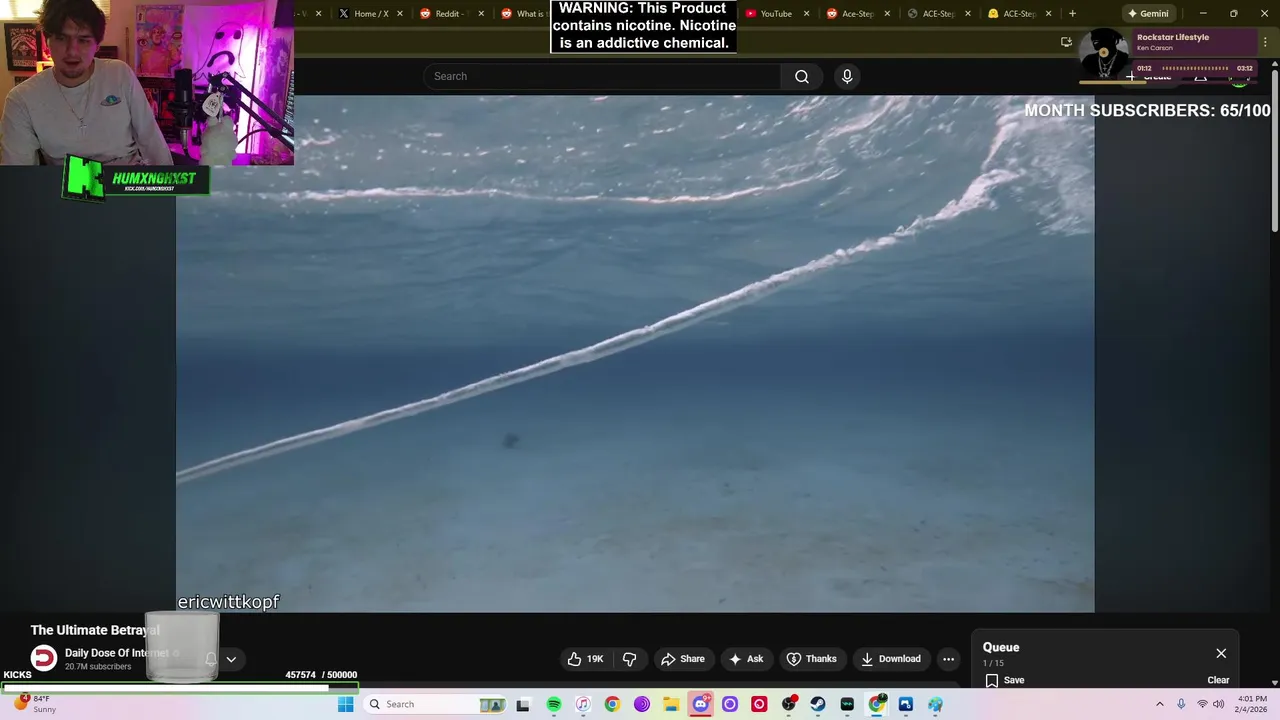
Task: Grab the page vertical scrollbar
Action: [1274, 150]
